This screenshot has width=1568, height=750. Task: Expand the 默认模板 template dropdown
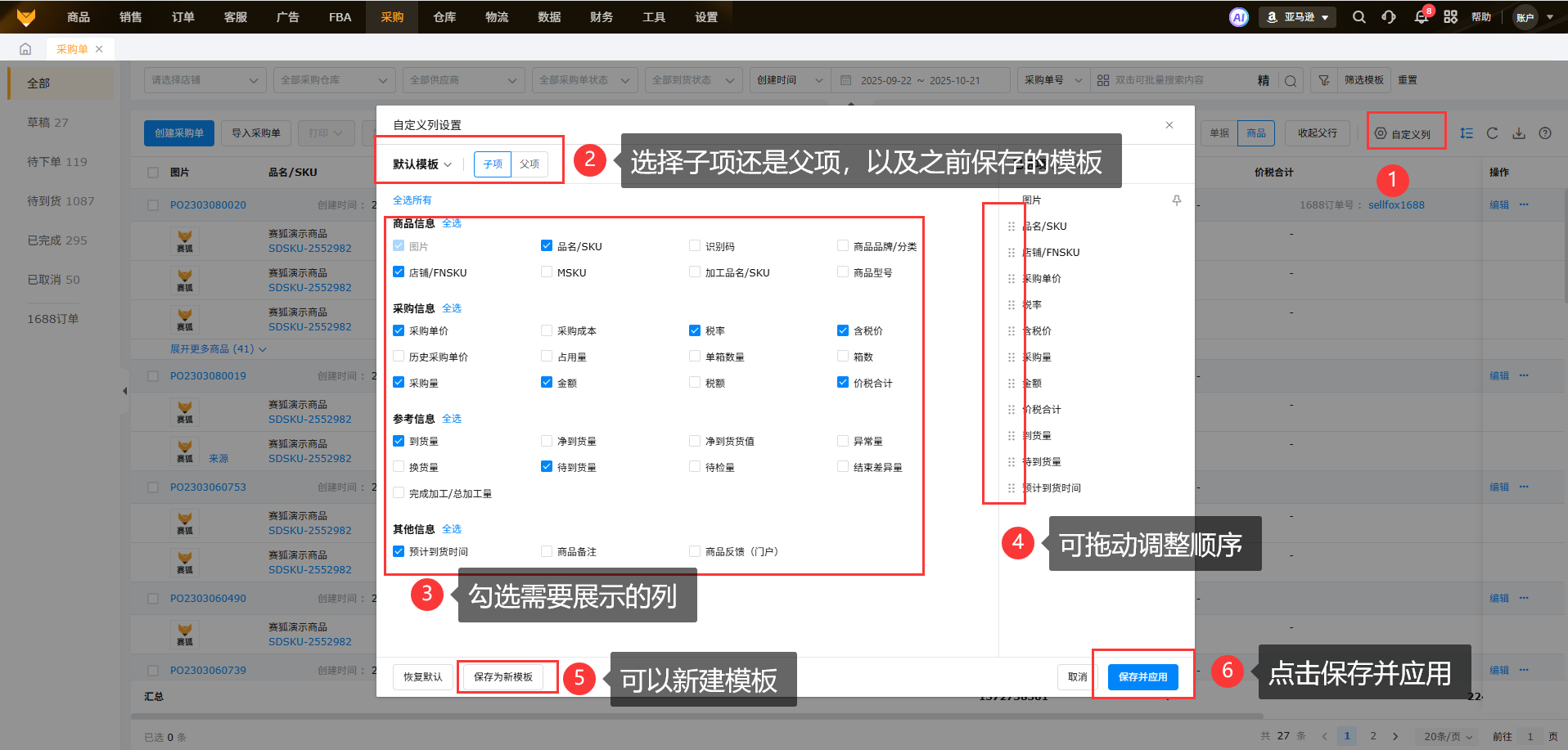point(421,164)
